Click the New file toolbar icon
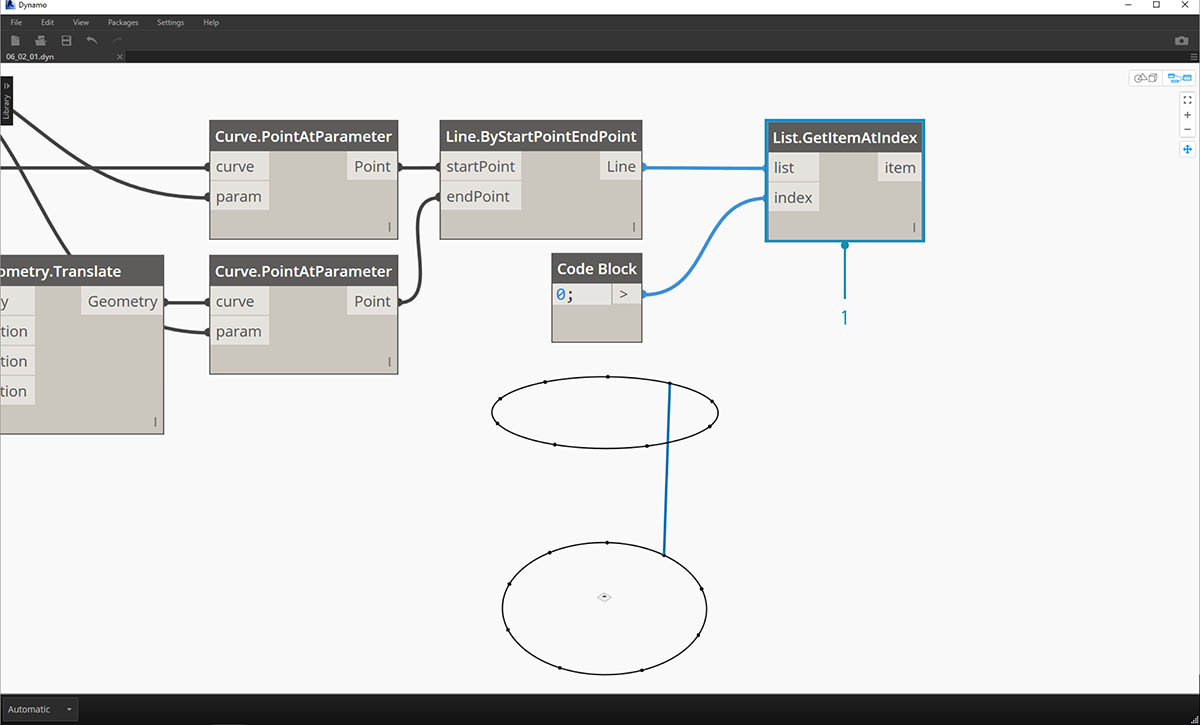 click(15, 41)
